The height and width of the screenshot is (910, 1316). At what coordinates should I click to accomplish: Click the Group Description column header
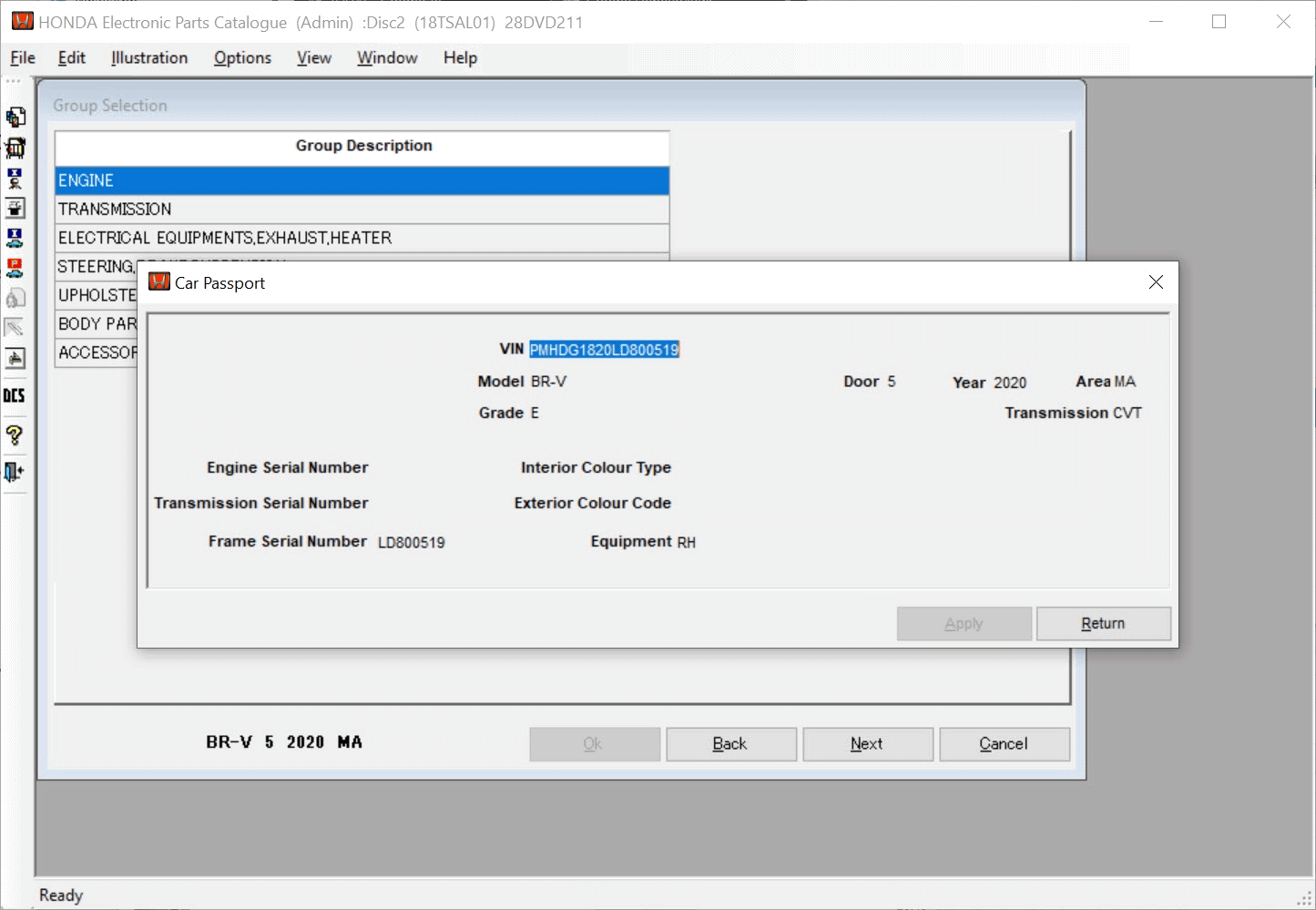tap(362, 146)
